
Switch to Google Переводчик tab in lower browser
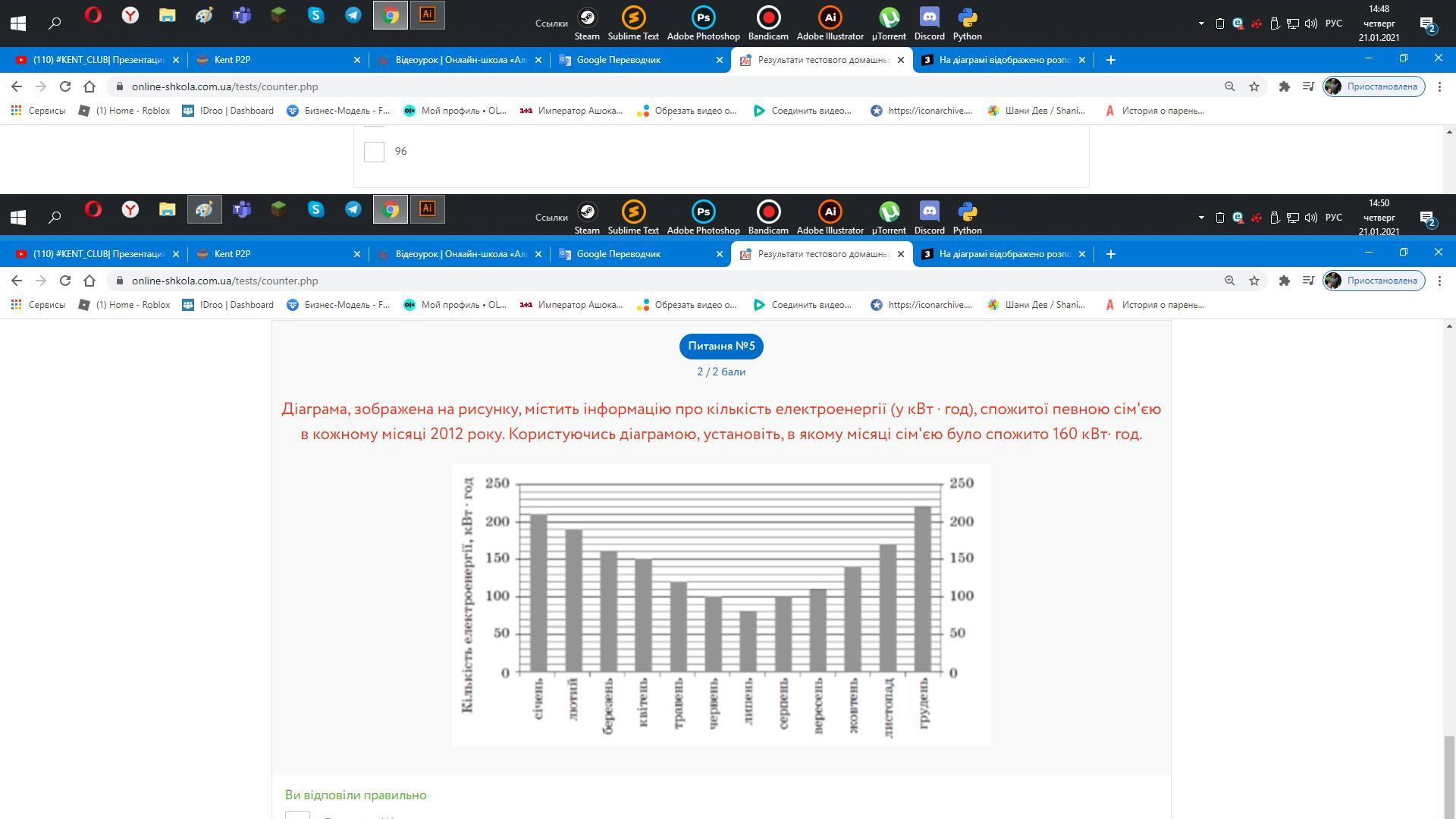click(618, 254)
